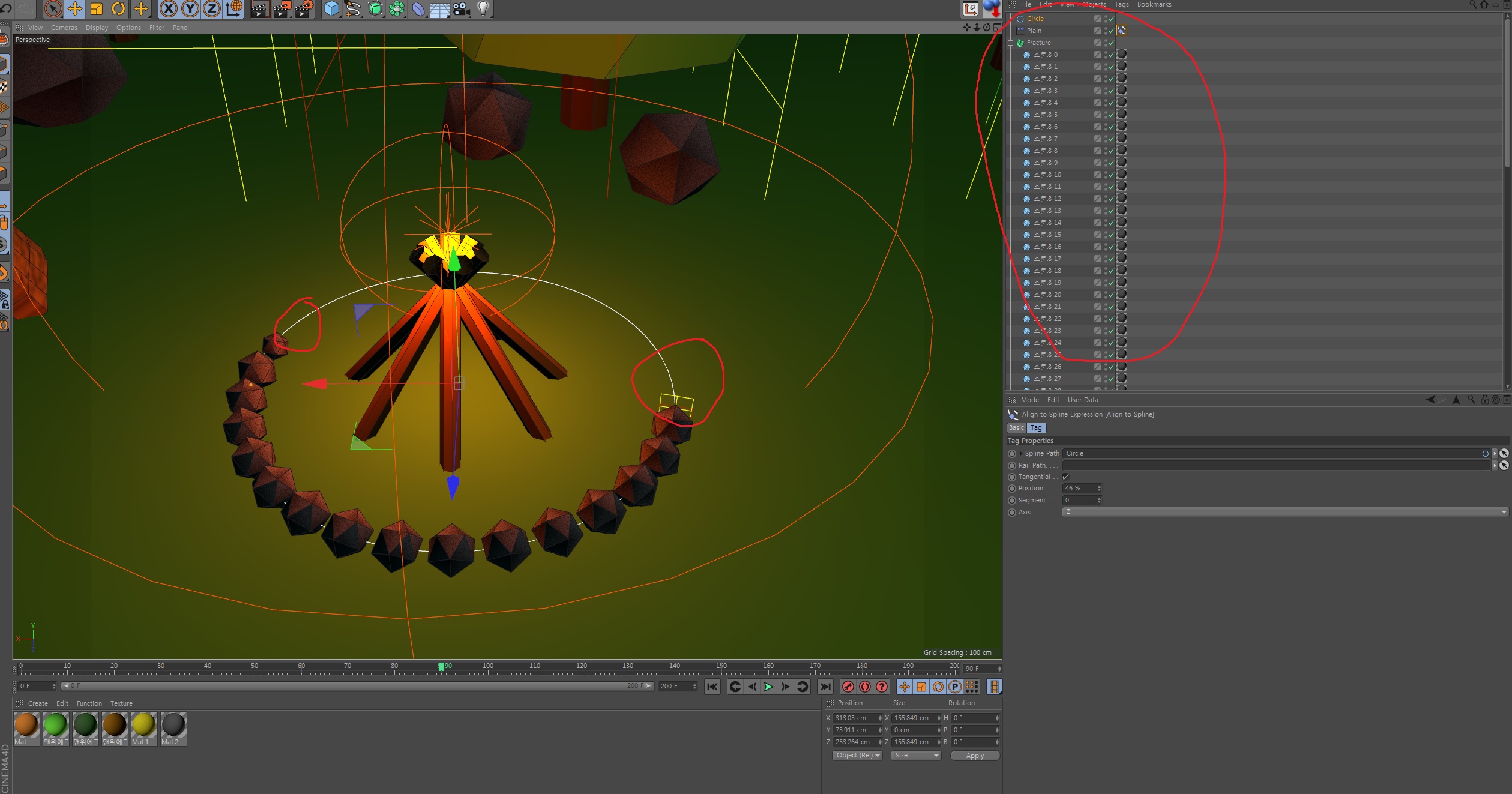Select the yellow Mat.1 material swatch
The width and height of the screenshot is (1512, 794).
click(143, 725)
